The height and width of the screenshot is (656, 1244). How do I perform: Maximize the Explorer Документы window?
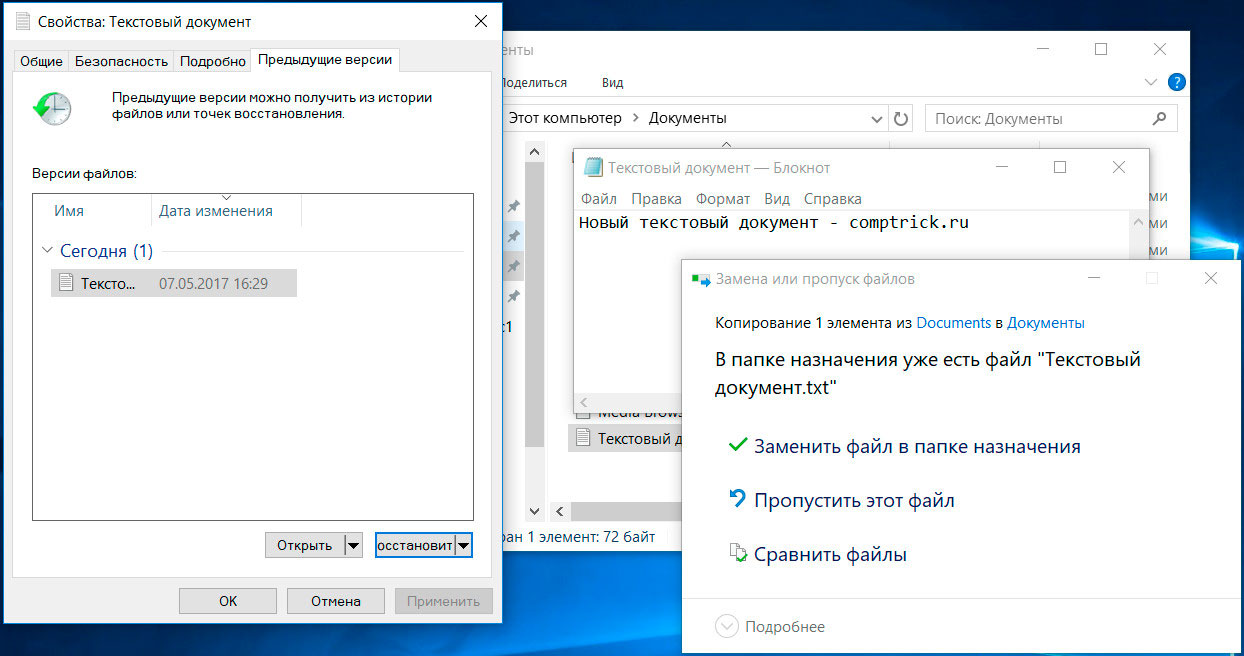coord(1101,49)
